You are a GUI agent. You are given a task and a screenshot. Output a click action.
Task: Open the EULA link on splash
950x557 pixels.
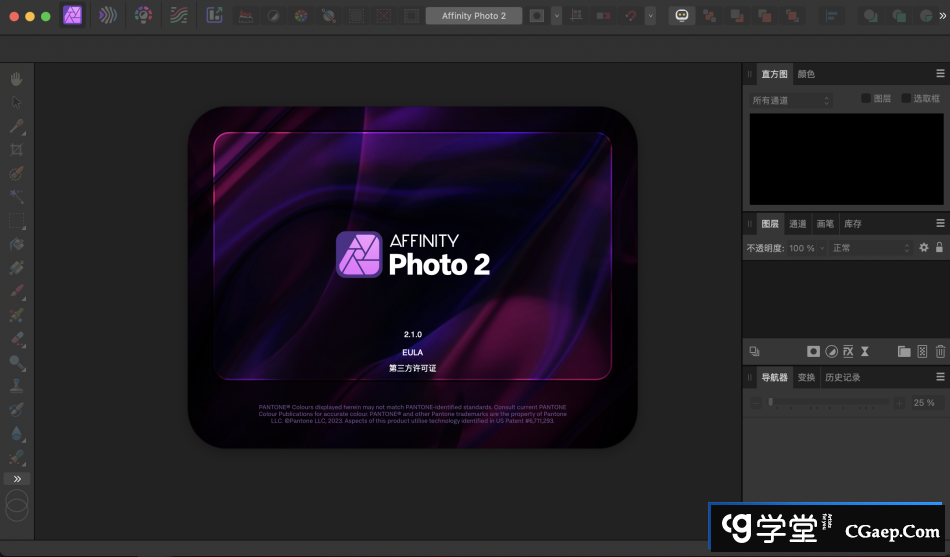(x=413, y=351)
